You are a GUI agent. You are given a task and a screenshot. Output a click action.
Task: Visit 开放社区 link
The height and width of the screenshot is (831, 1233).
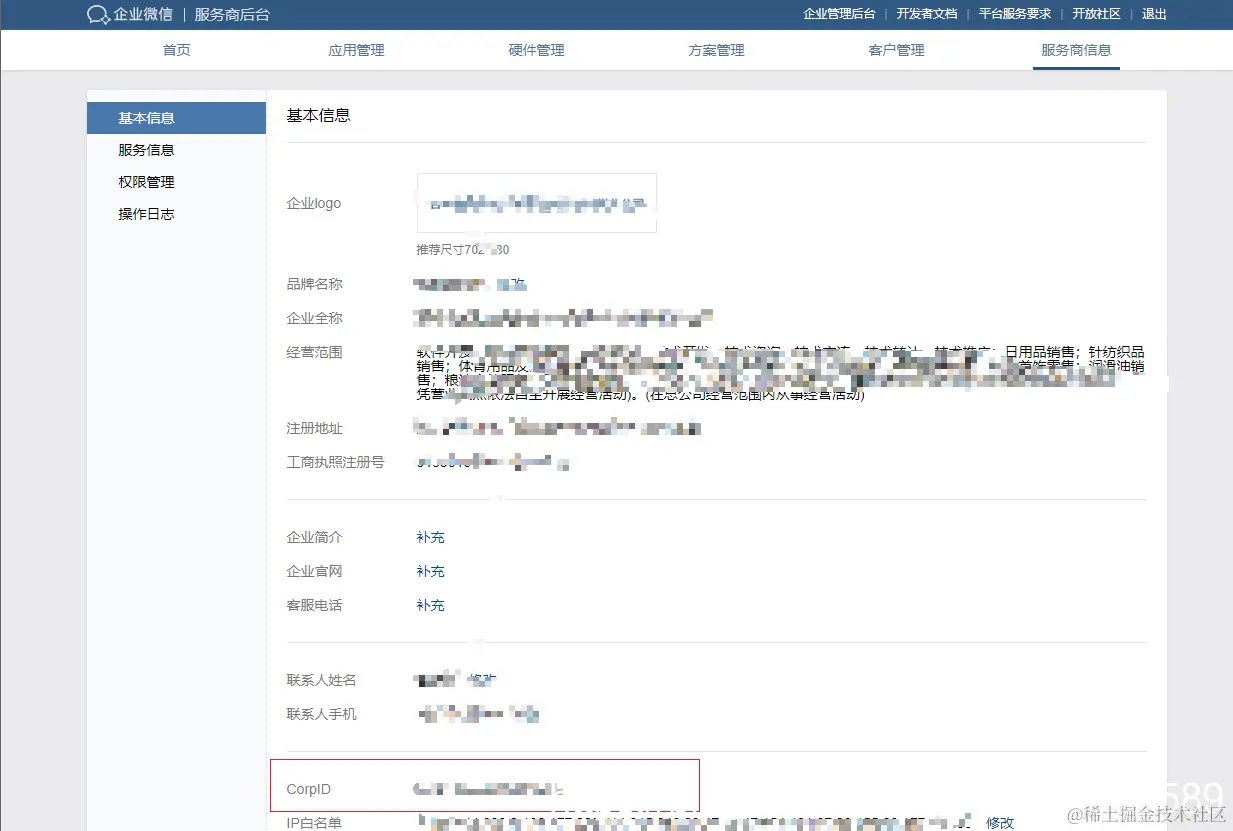[x=1096, y=14]
